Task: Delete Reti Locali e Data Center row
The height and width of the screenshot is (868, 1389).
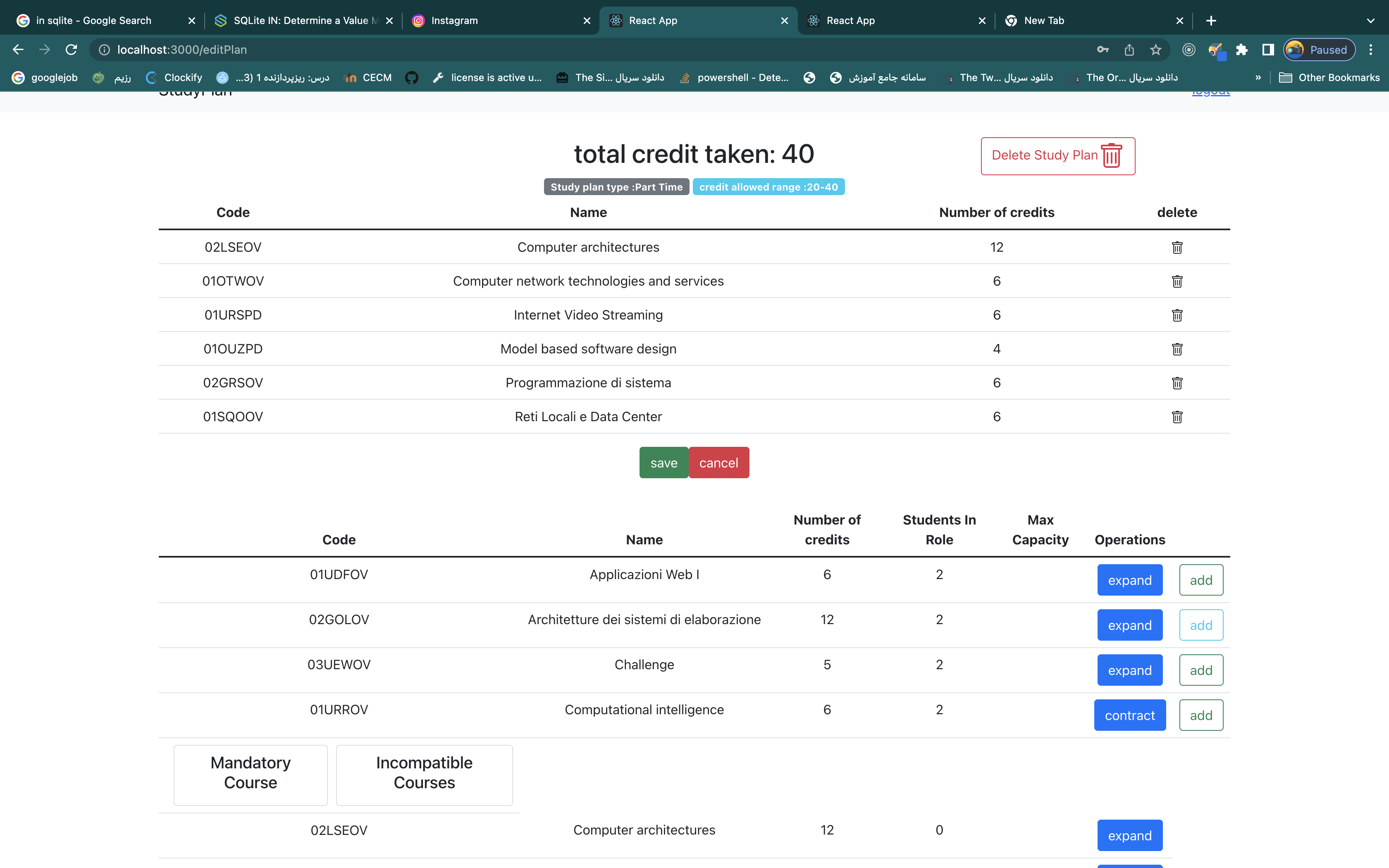Action: pyautogui.click(x=1177, y=417)
